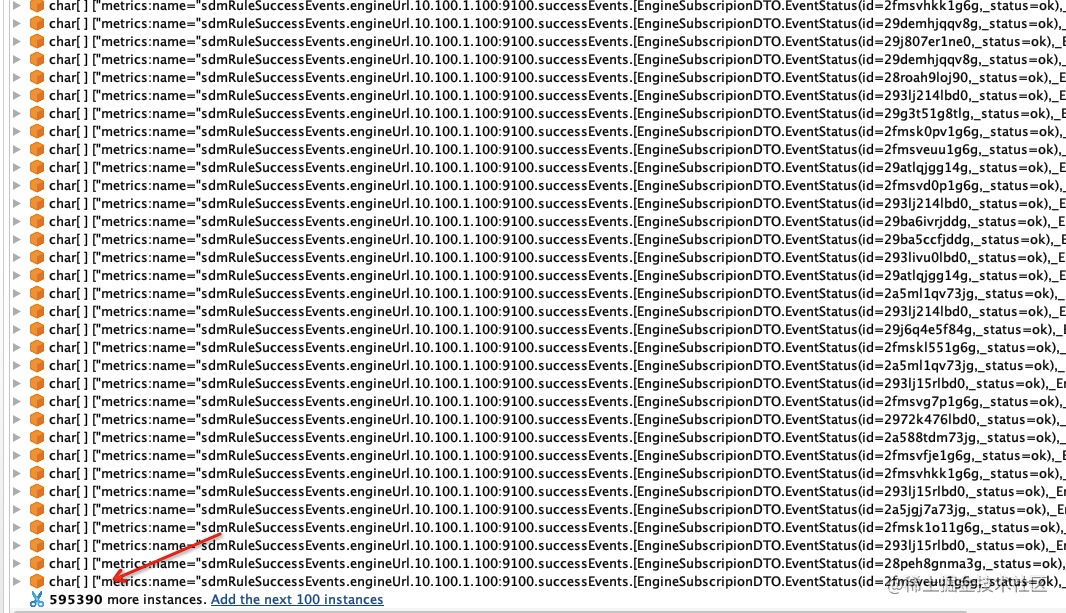
Task: Click the orange cube icon for id=29g3t51g8tlg
Action: pyautogui.click(x=37, y=113)
